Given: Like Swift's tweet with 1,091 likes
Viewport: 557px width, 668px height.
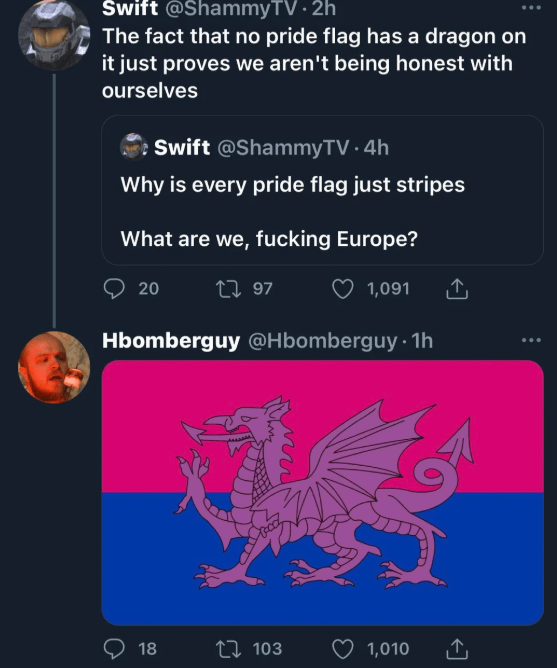Looking at the screenshot, I should pyautogui.click(x=343, y=289).
